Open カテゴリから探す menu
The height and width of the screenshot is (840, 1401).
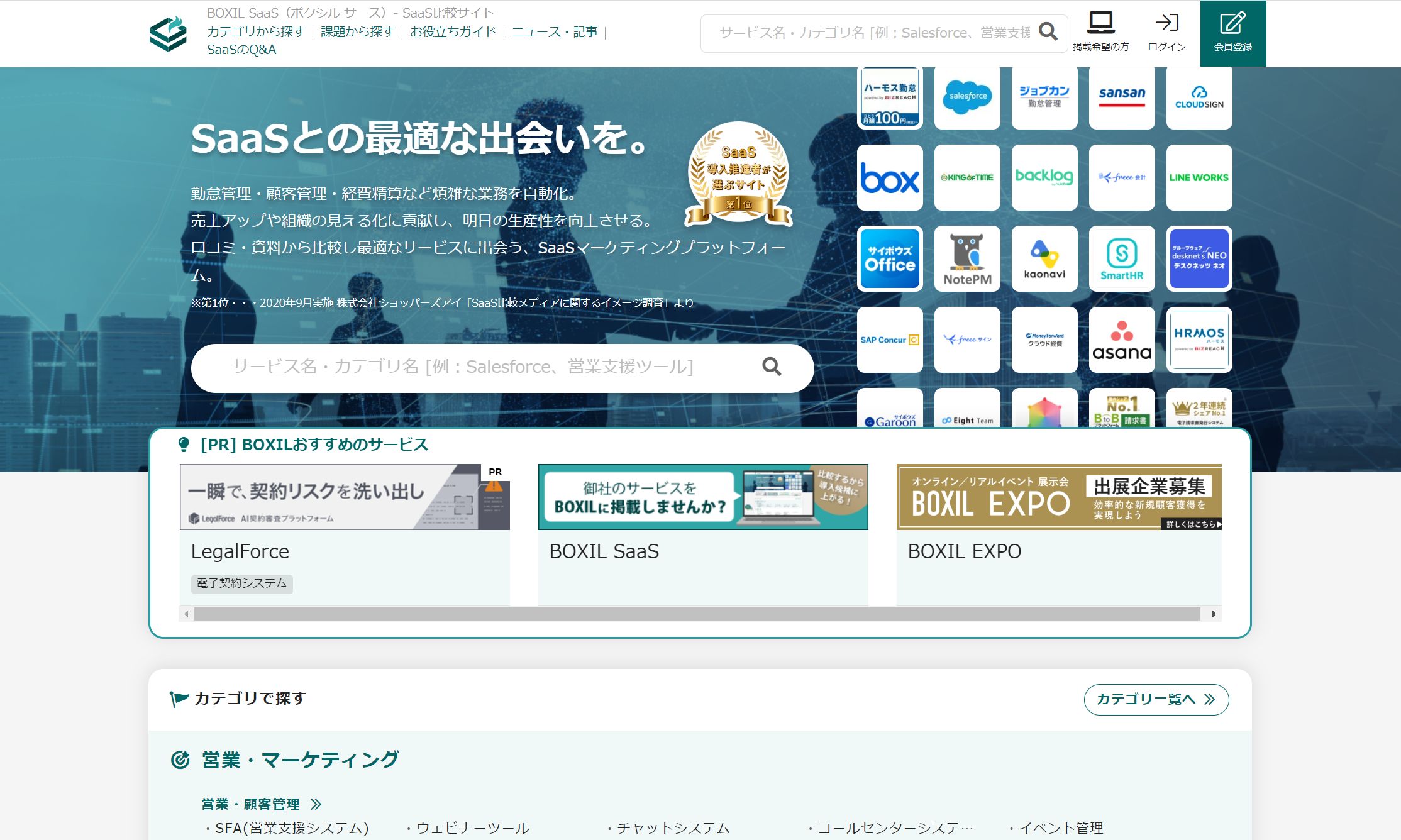[256, 31]
